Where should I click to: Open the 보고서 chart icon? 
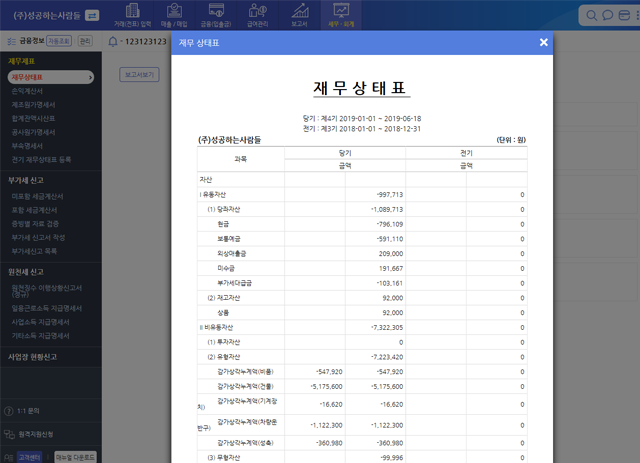300,11
